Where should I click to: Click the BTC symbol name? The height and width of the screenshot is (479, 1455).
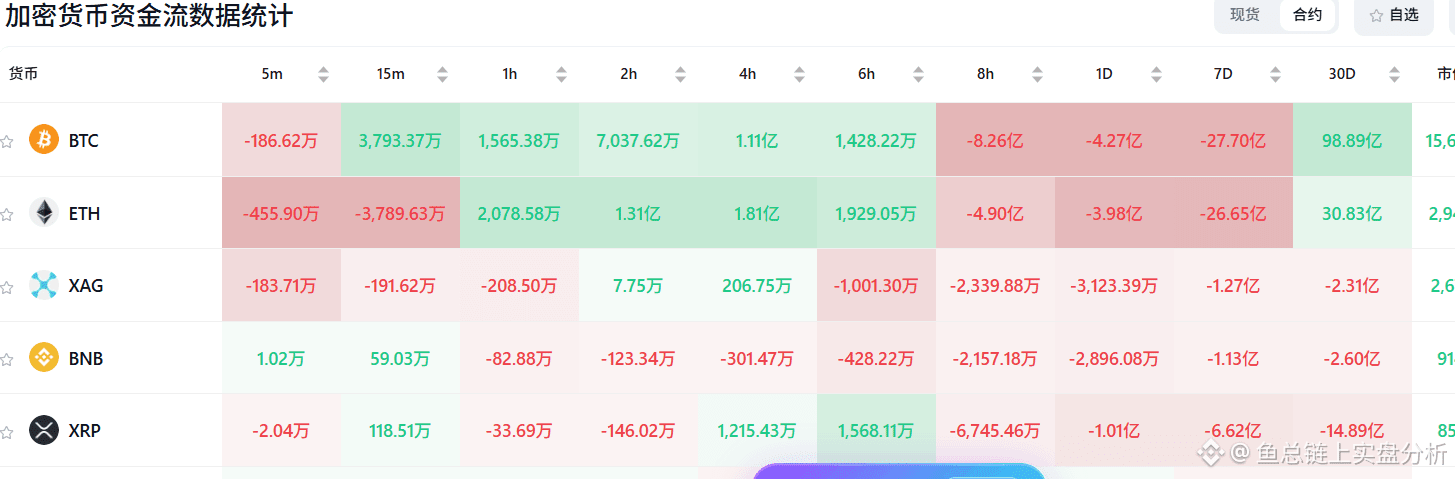pos(84,141)
